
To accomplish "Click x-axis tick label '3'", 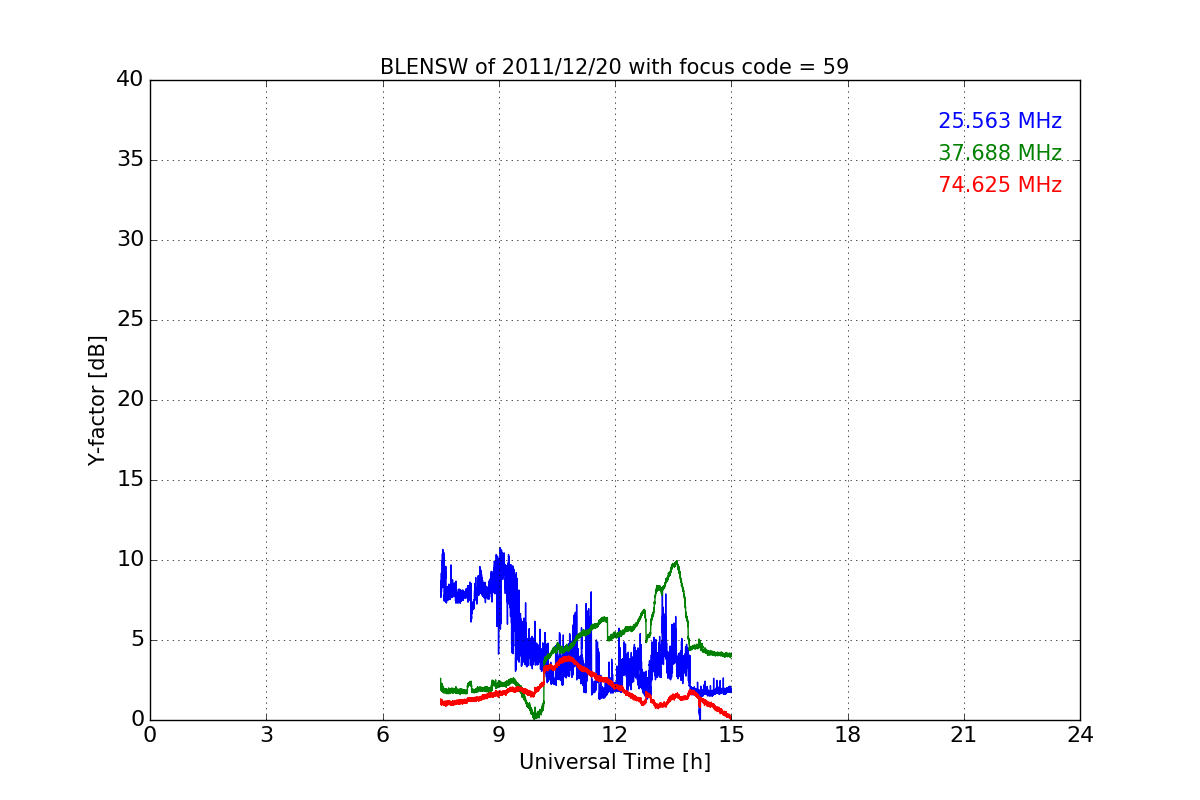I will 266,735.
